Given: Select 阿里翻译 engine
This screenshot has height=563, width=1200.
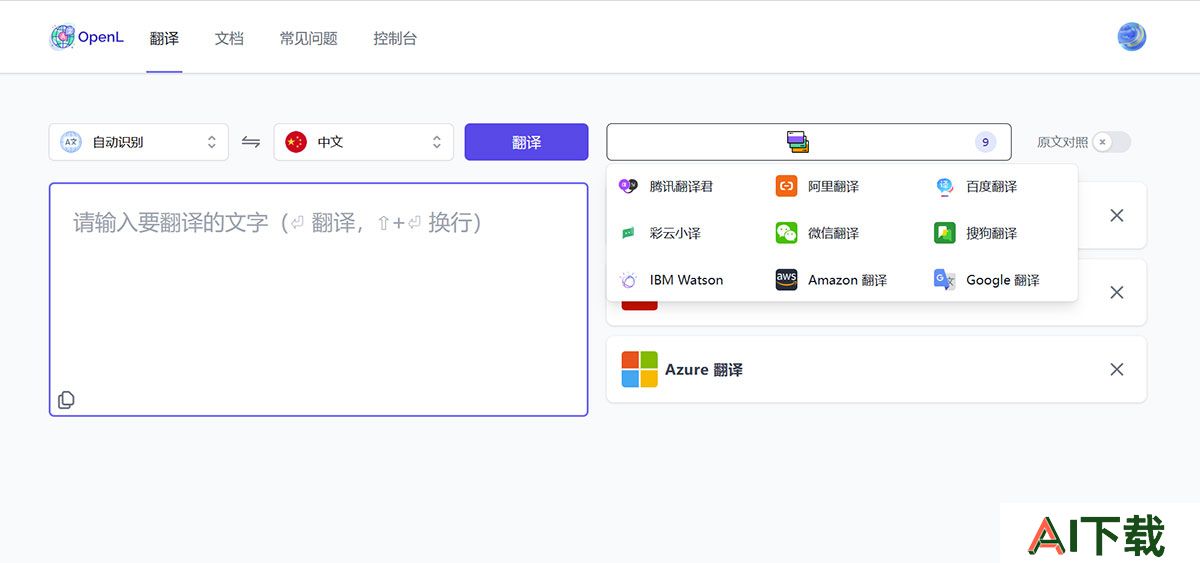Looking at the screenshot, I should click(x=818, y=186).
